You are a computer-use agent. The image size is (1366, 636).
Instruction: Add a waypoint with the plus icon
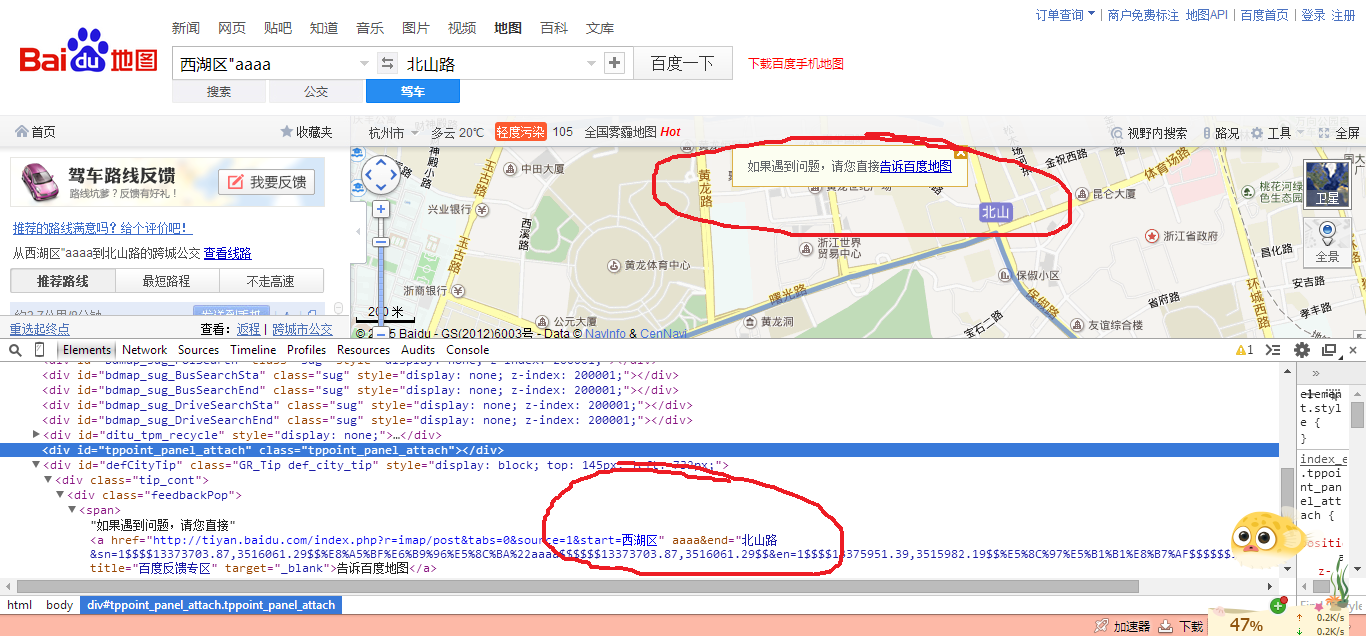click(x=615, y=63)
